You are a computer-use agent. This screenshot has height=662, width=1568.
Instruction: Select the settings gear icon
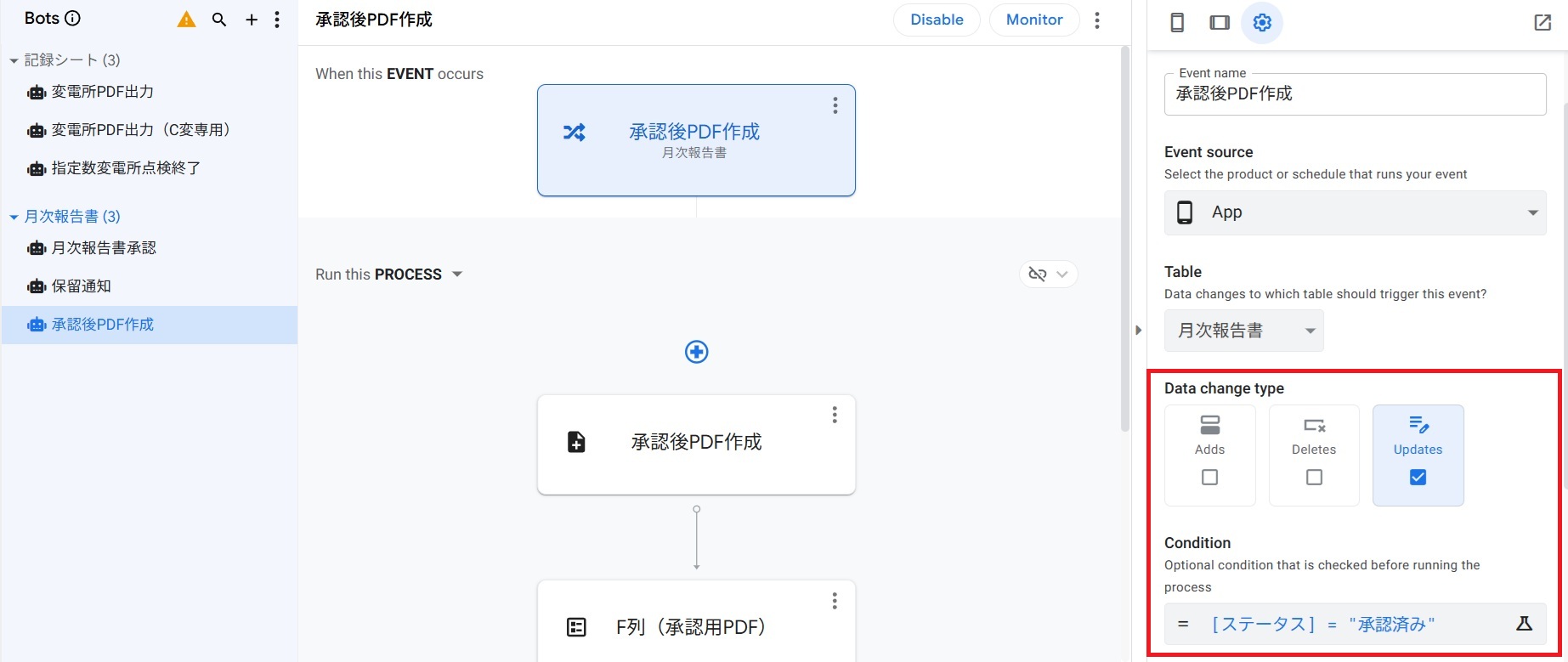point(1262,23)
